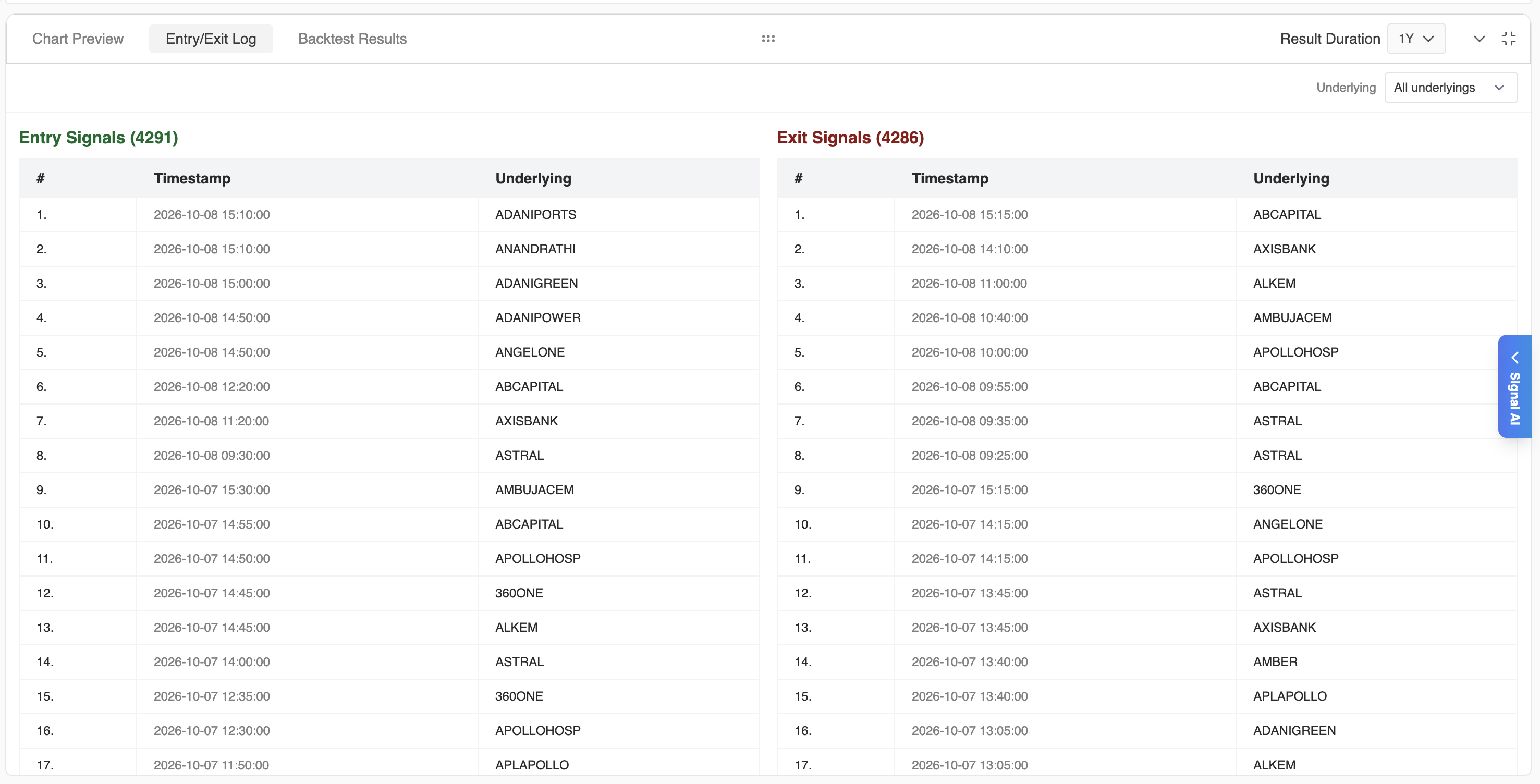
Task: Click entry timestamp 2026-10-07 12:30:00
Action: pos(212,730)
